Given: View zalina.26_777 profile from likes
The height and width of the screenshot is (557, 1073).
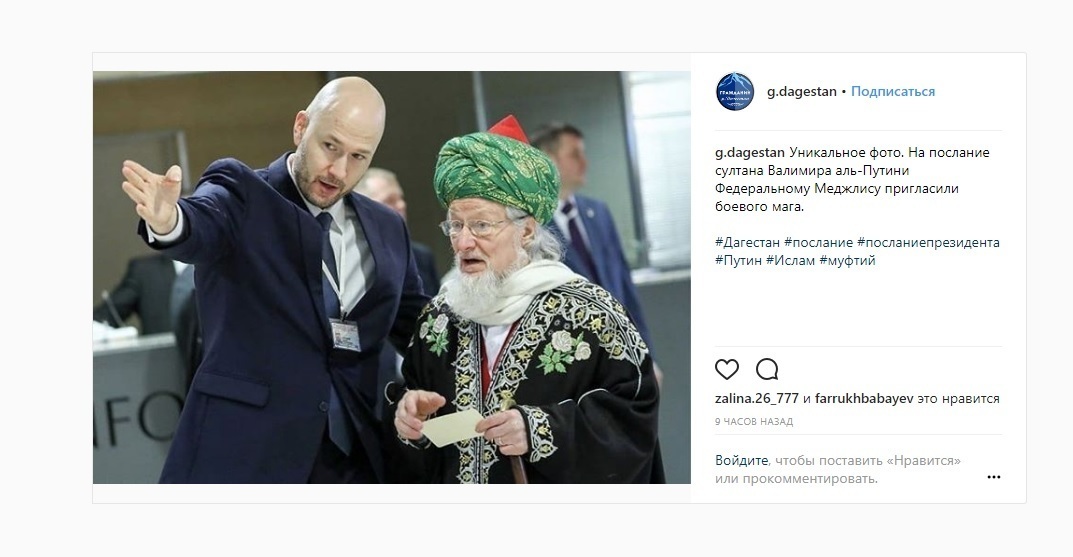Looking at the screenshot, I should (757, 398).
